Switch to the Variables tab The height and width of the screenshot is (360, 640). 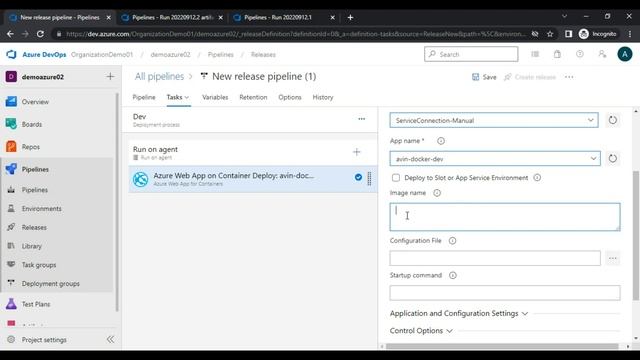(x=215, y=97)
